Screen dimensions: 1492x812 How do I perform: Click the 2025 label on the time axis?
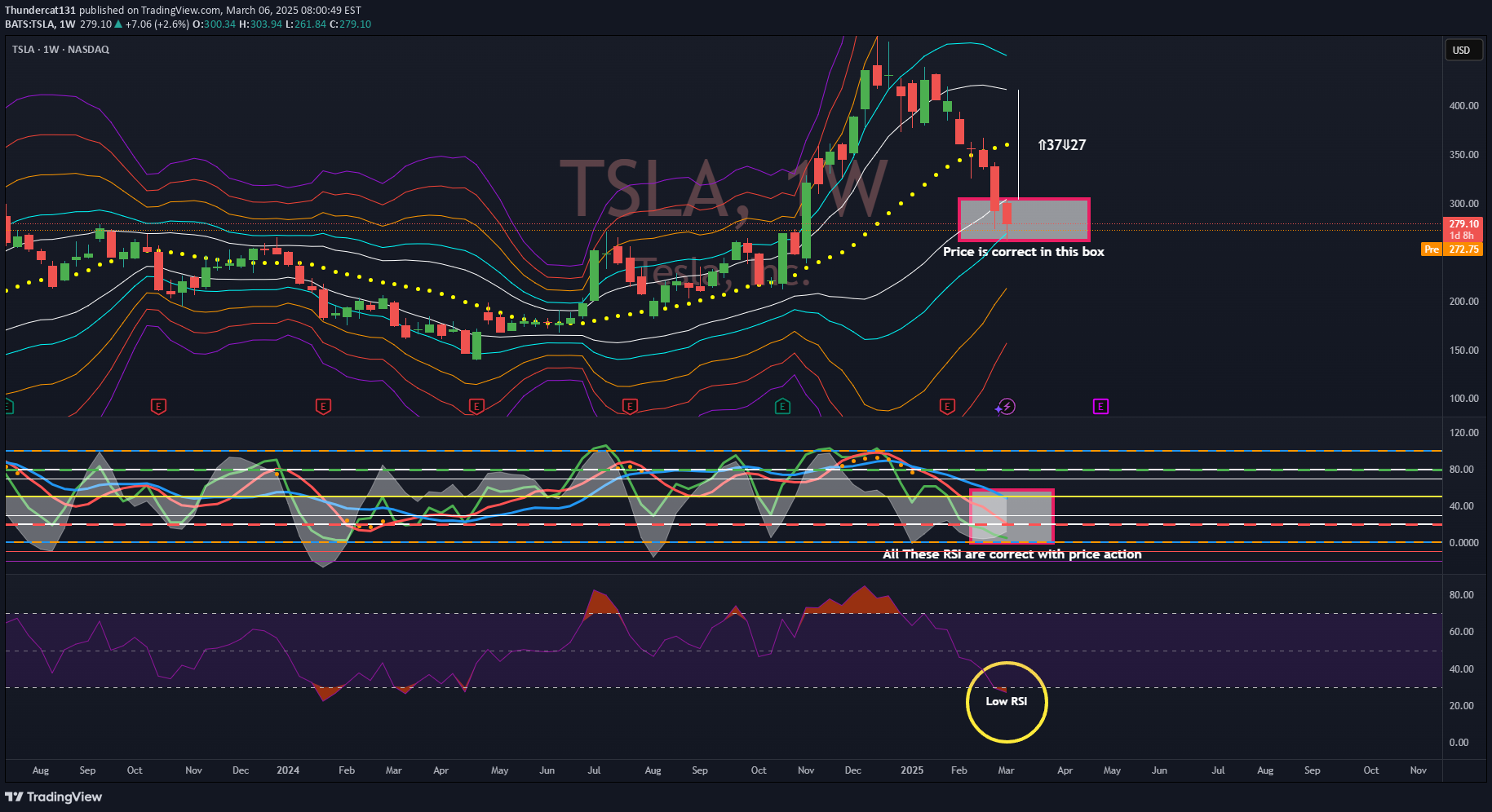point(912,770)
